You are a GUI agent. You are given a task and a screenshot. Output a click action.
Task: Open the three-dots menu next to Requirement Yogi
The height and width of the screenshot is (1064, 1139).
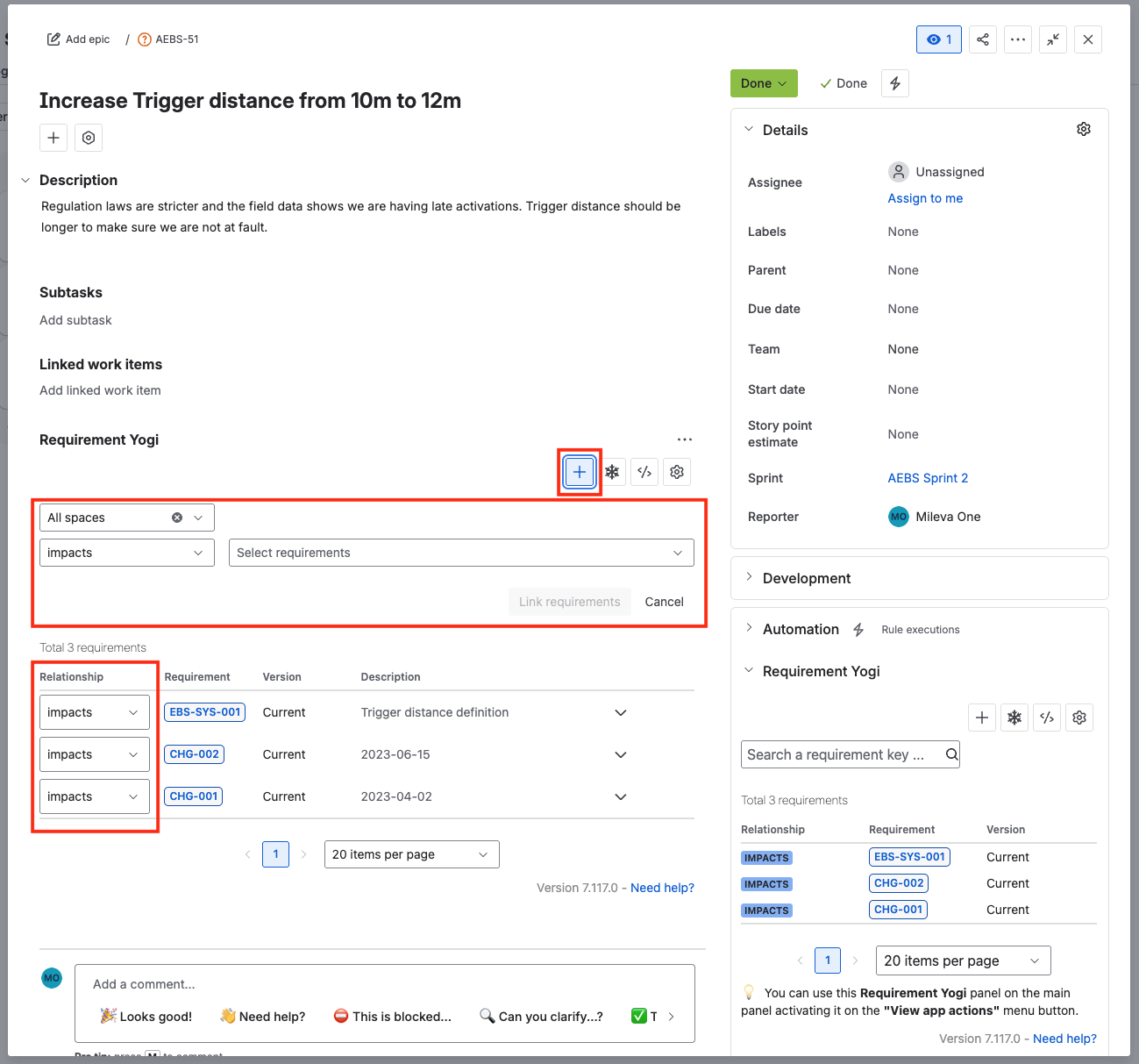tap(685, 439)
